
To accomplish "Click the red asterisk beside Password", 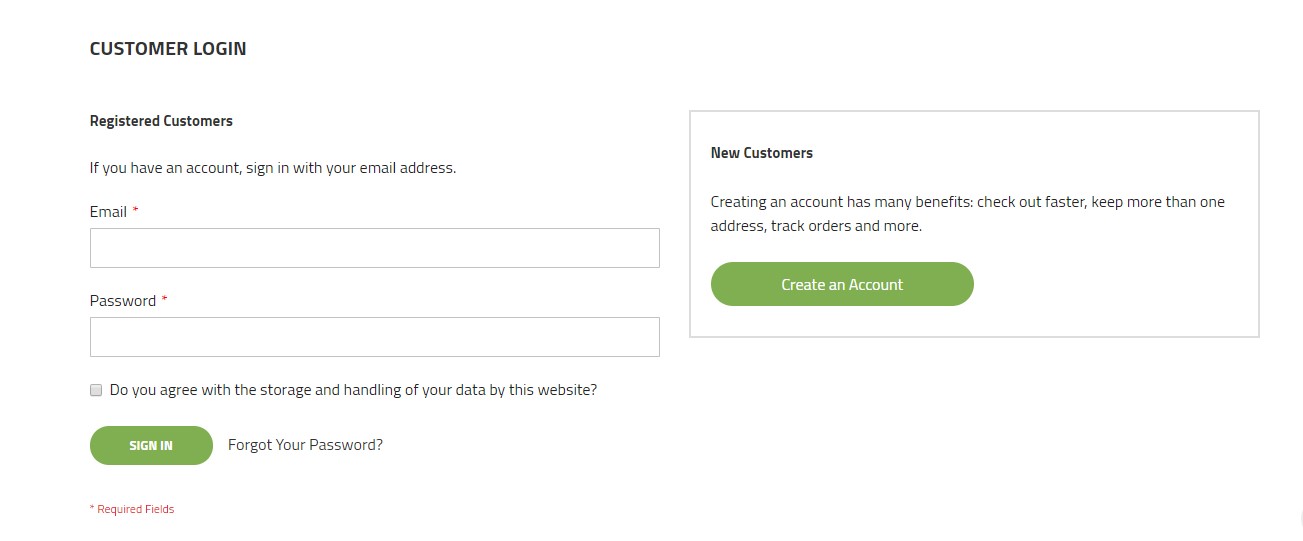I will [x=164, y=300].
